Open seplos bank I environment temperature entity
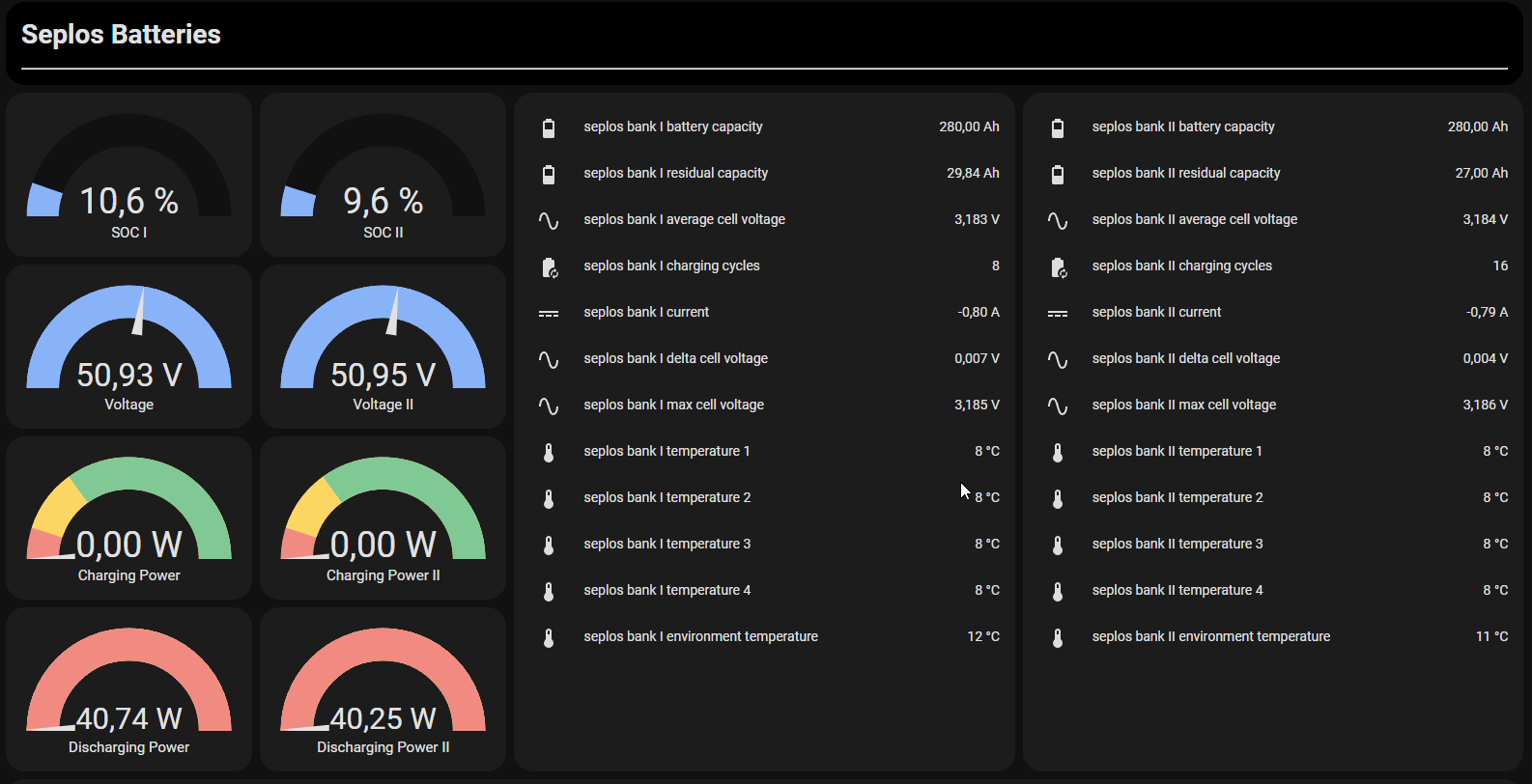 764,636
